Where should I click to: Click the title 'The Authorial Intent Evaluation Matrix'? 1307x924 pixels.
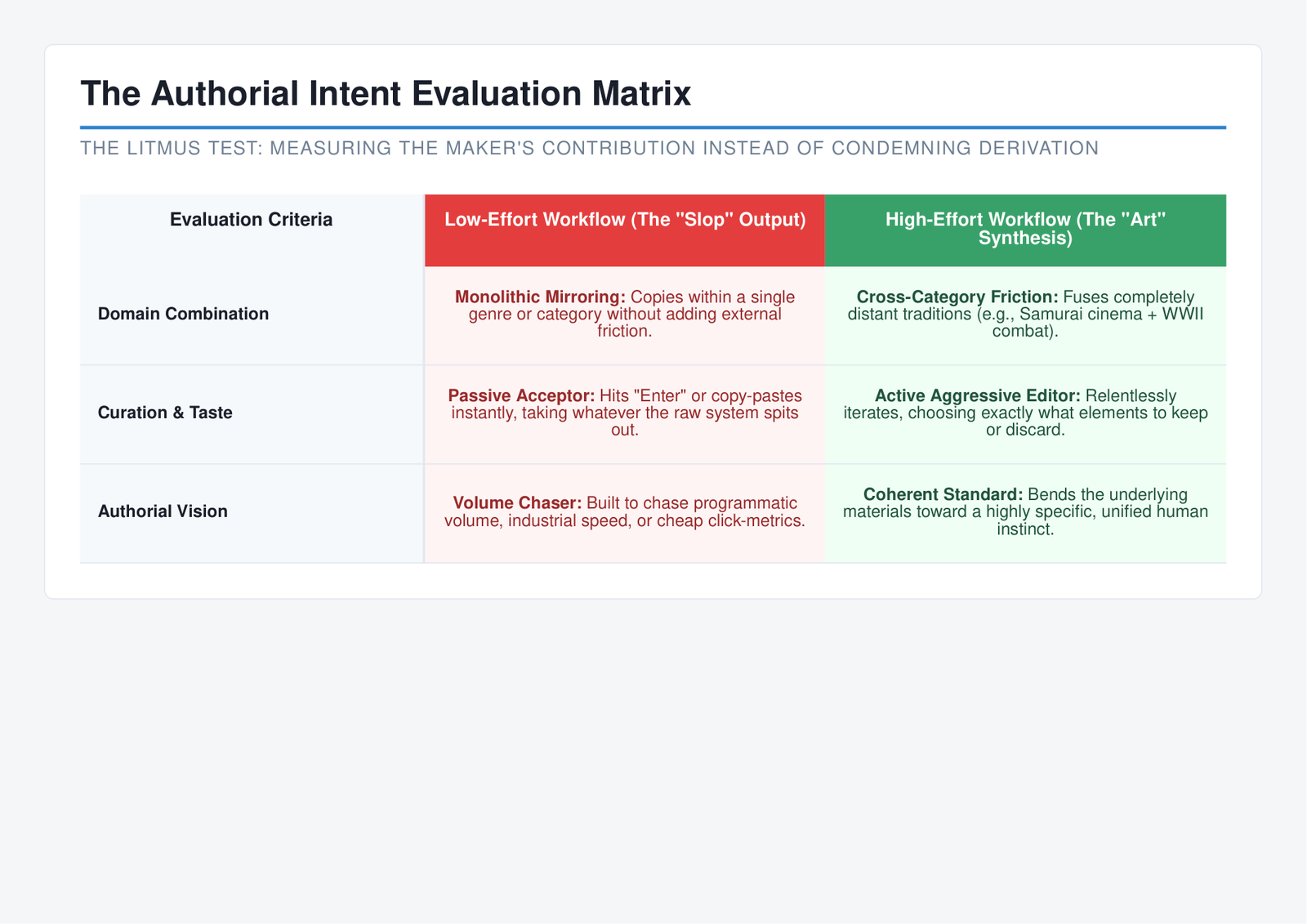click(x=386, y=94)
